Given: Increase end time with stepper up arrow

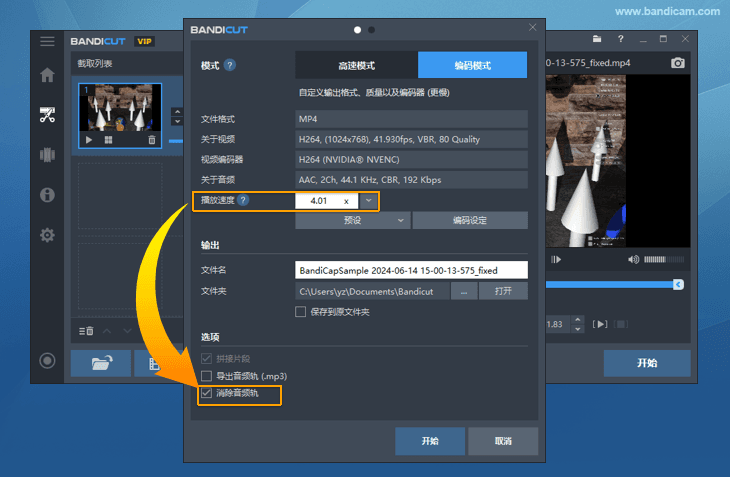Looking at the screenshot, I should (x=578, y=320).
